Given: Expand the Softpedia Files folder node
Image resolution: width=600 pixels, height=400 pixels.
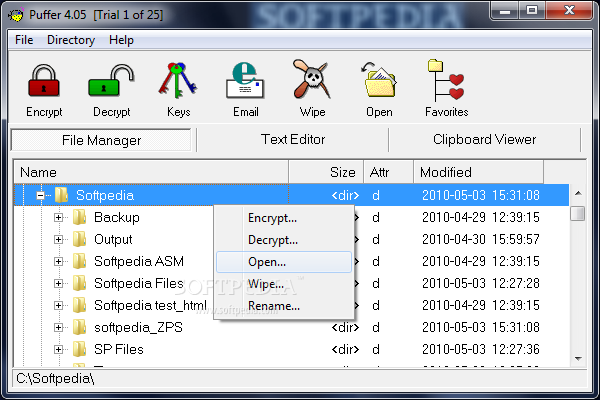Looking at the screenshot, I should coord(58,284).
